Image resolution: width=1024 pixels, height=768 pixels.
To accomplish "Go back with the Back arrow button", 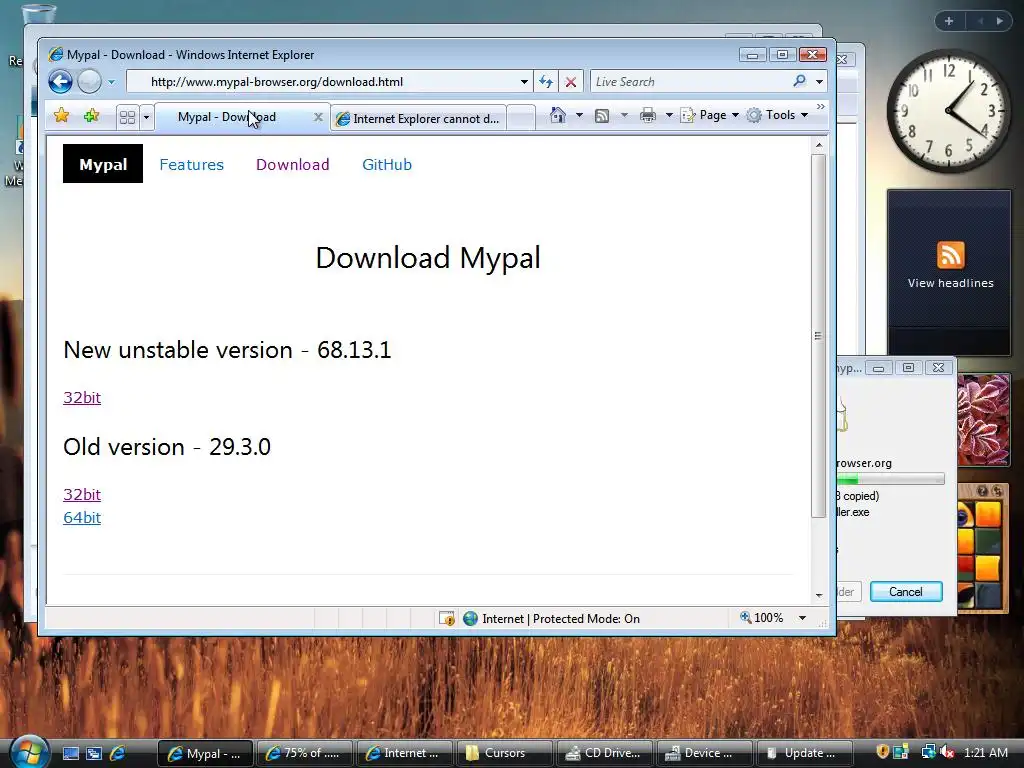I will tap(61, 82).
